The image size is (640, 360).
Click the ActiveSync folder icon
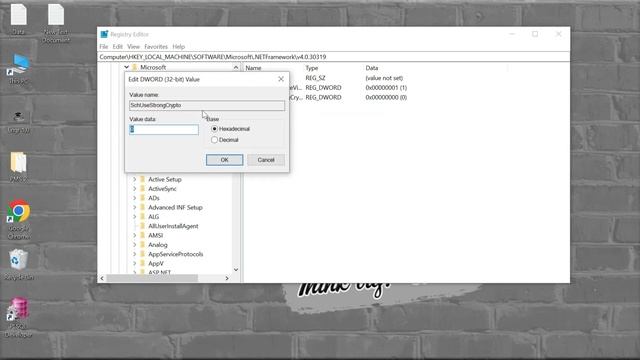coord(142,189)
